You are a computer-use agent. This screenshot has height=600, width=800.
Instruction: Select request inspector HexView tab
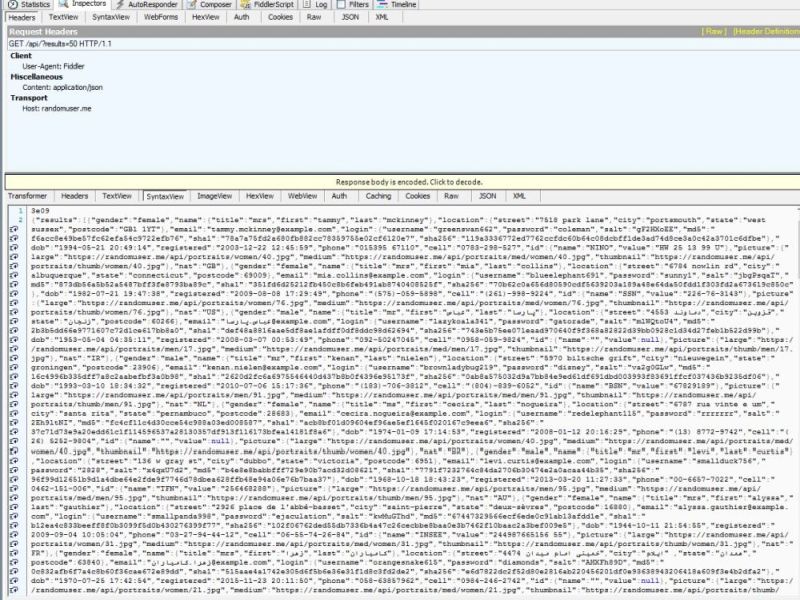click(206, 17)
